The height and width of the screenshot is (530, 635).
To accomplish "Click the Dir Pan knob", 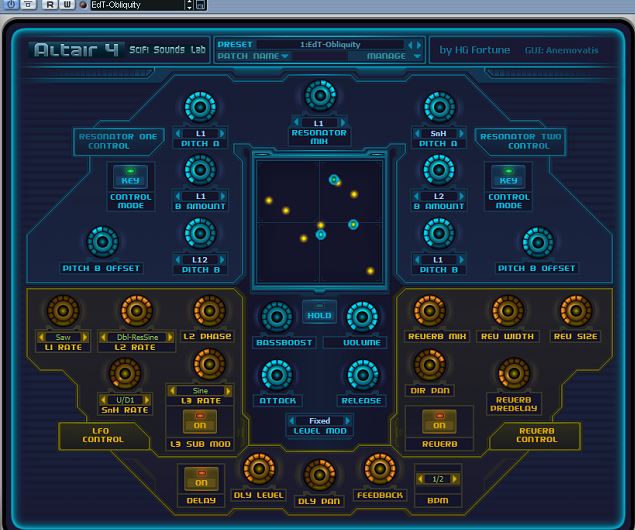I will [x=429, y=365].
